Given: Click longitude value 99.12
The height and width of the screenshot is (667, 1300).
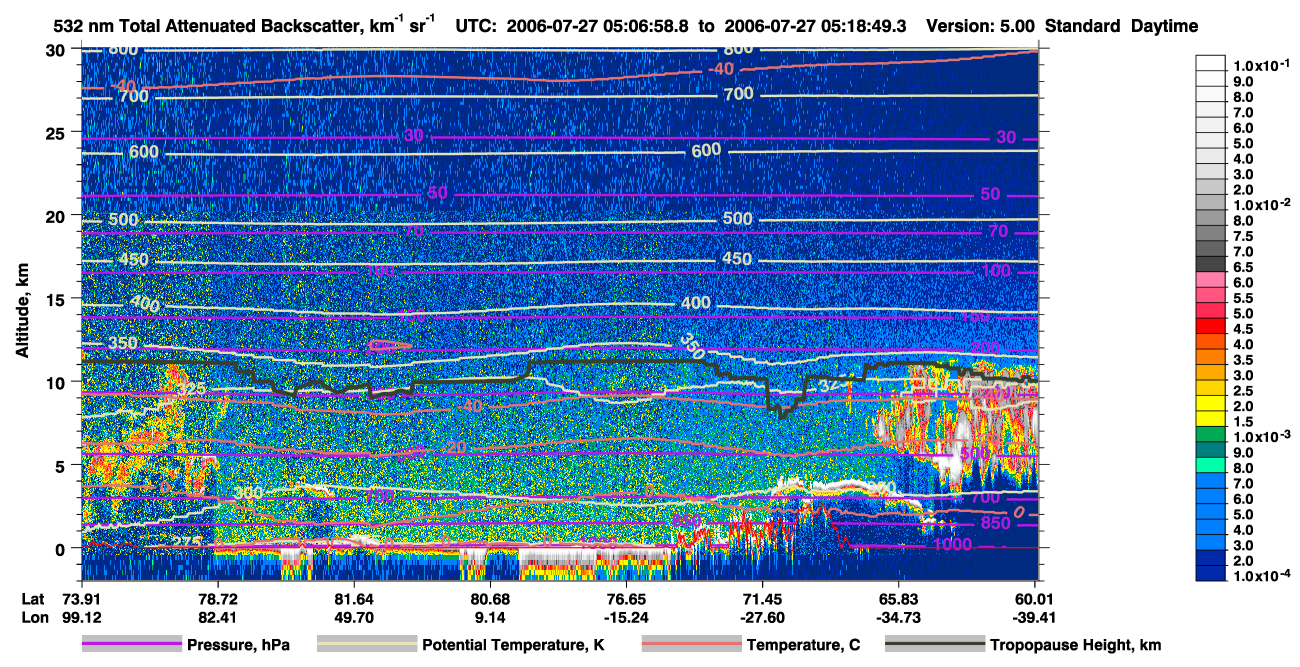Looking at the screenshot, I should point(82,617).
